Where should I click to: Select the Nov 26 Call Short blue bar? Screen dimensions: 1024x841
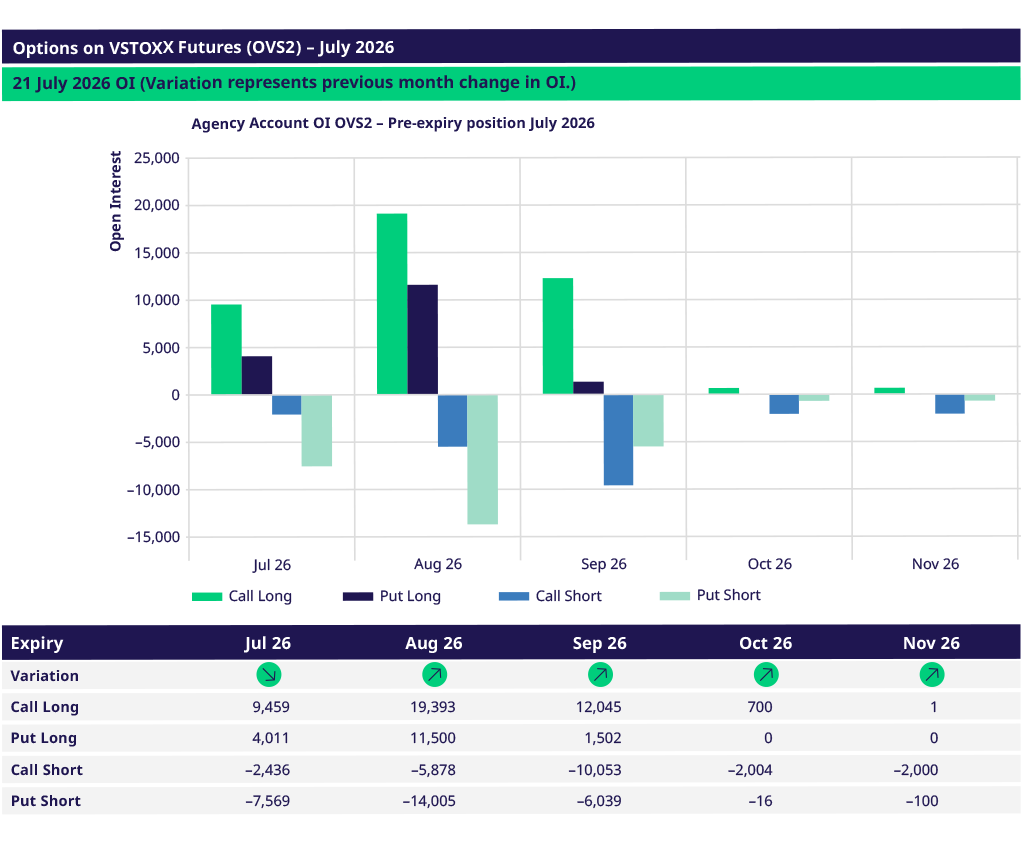(x=950, y=404)
